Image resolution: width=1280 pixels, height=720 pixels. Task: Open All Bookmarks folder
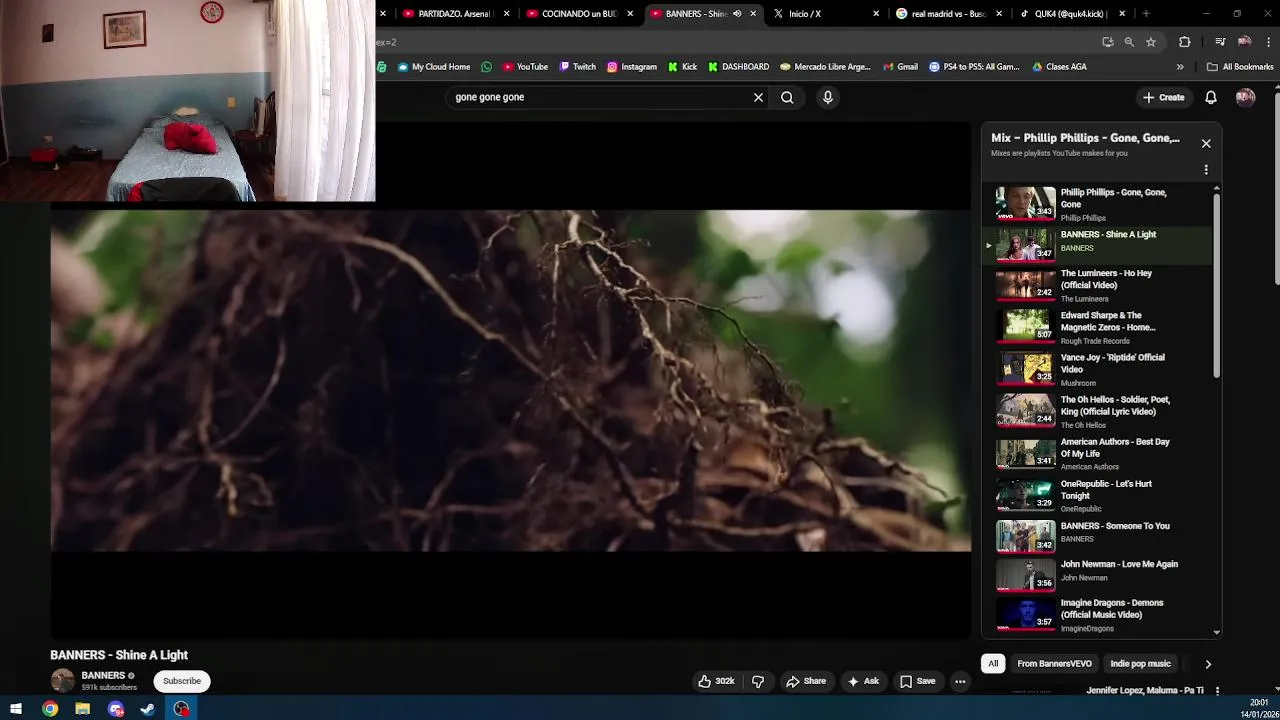1240,67
